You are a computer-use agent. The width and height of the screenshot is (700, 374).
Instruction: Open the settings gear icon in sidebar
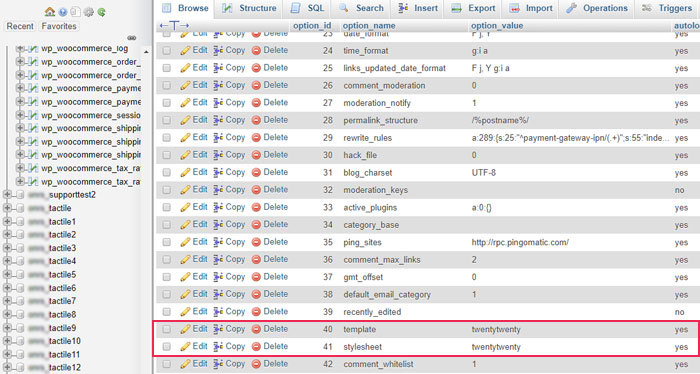coord(89,12)
